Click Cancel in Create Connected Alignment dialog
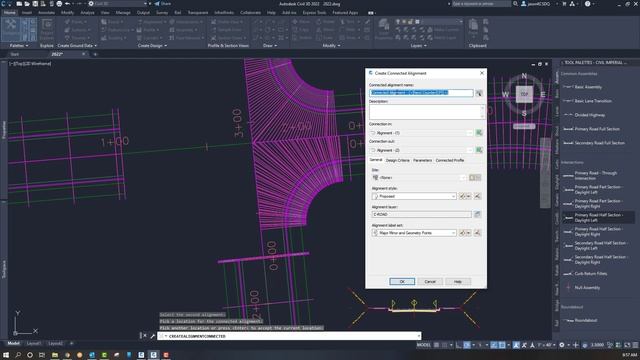 430,282
